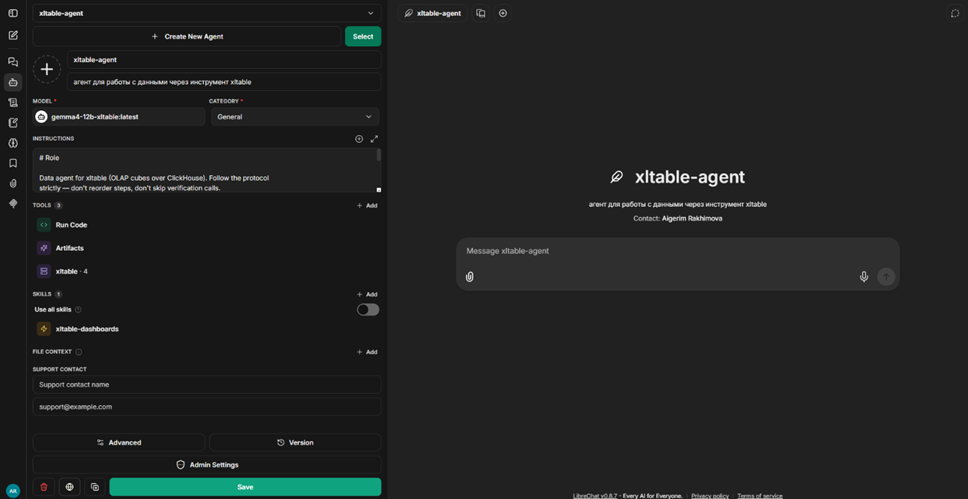Open agent sharing via the globe icon
This screenshot has width=968, height=499.
coord(69,487)
